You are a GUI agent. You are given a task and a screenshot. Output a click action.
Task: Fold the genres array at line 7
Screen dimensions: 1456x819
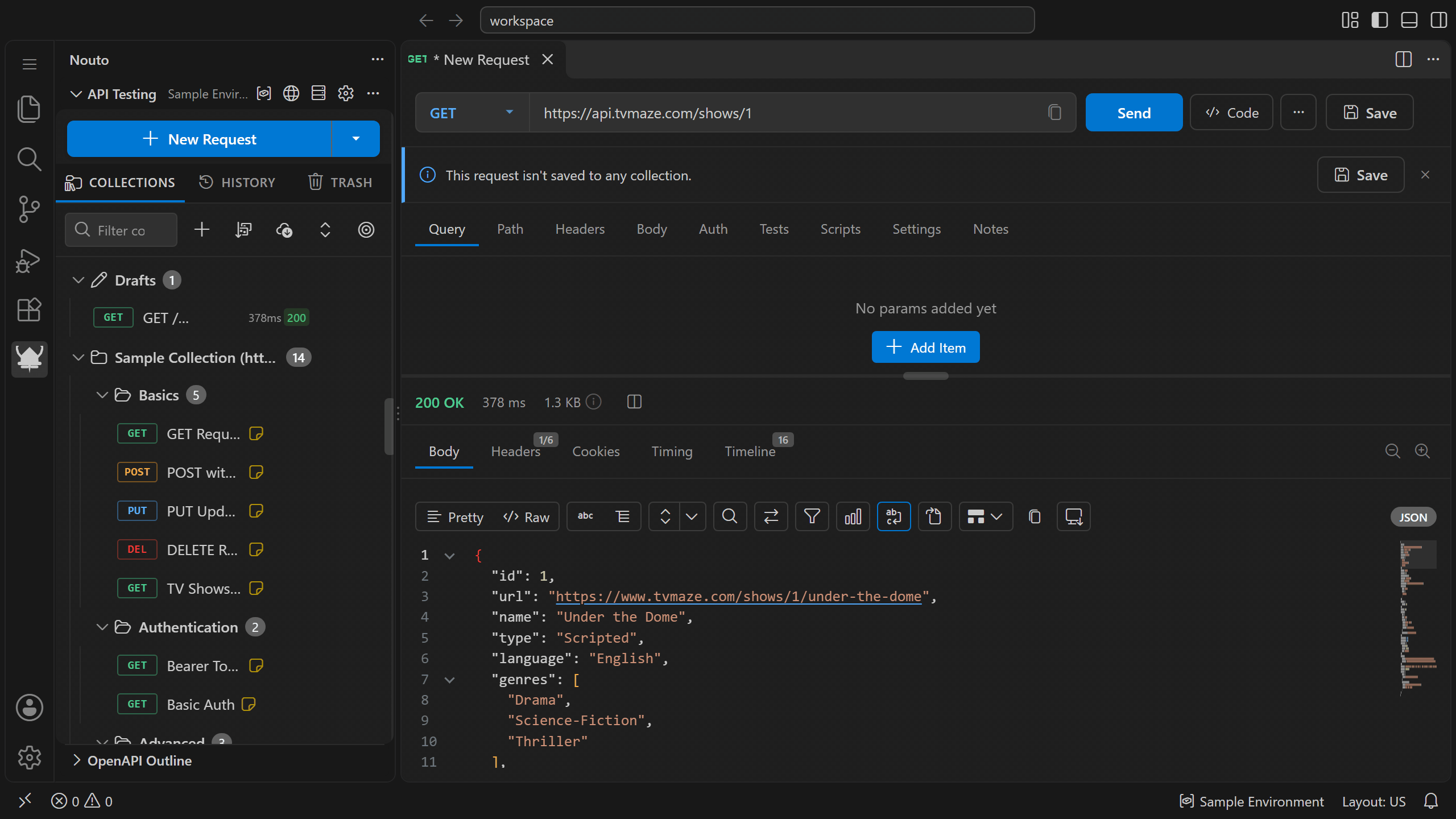(x=449, y=680)
